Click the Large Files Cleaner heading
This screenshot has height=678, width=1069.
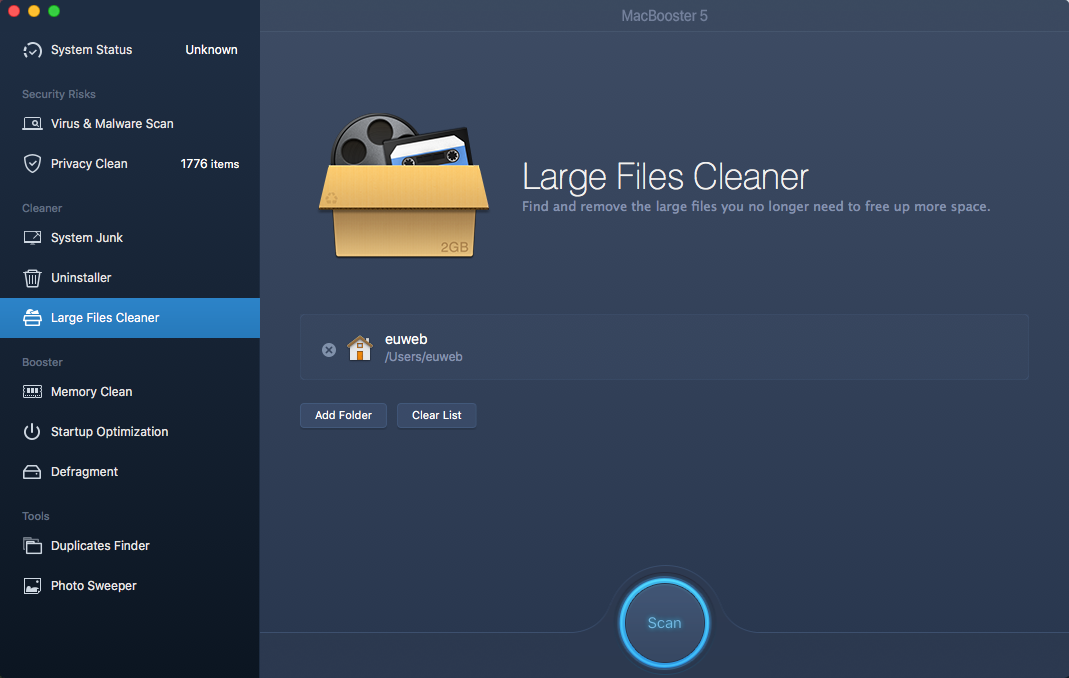tap(665, 177)
